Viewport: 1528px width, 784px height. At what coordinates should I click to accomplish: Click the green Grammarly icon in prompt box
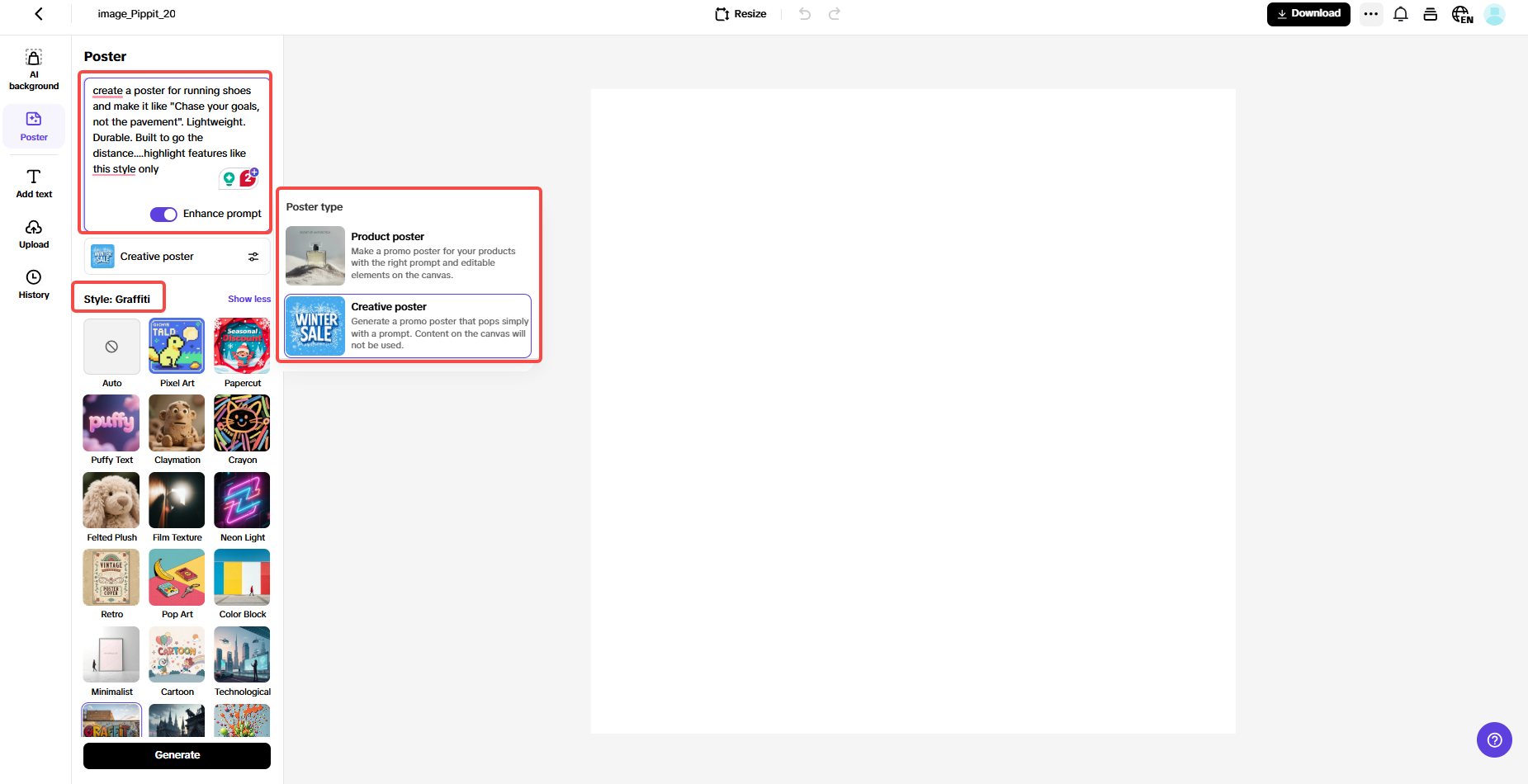tap(229, 178)
